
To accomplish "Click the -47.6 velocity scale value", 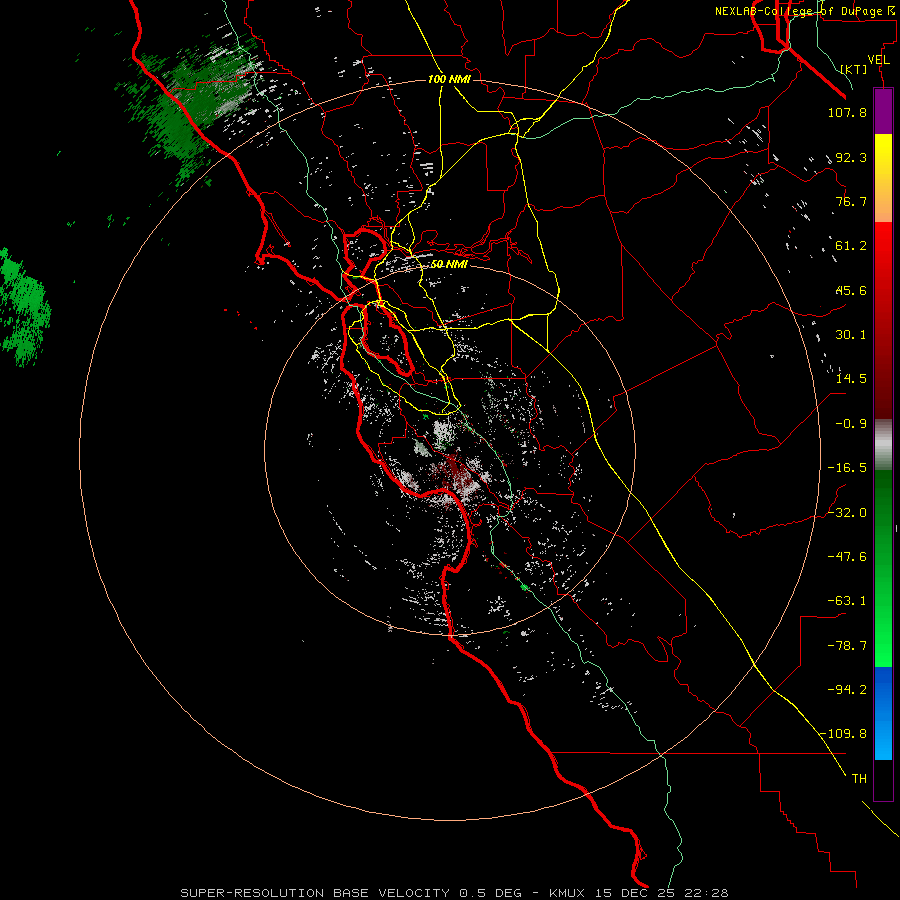I will [847, 557].
